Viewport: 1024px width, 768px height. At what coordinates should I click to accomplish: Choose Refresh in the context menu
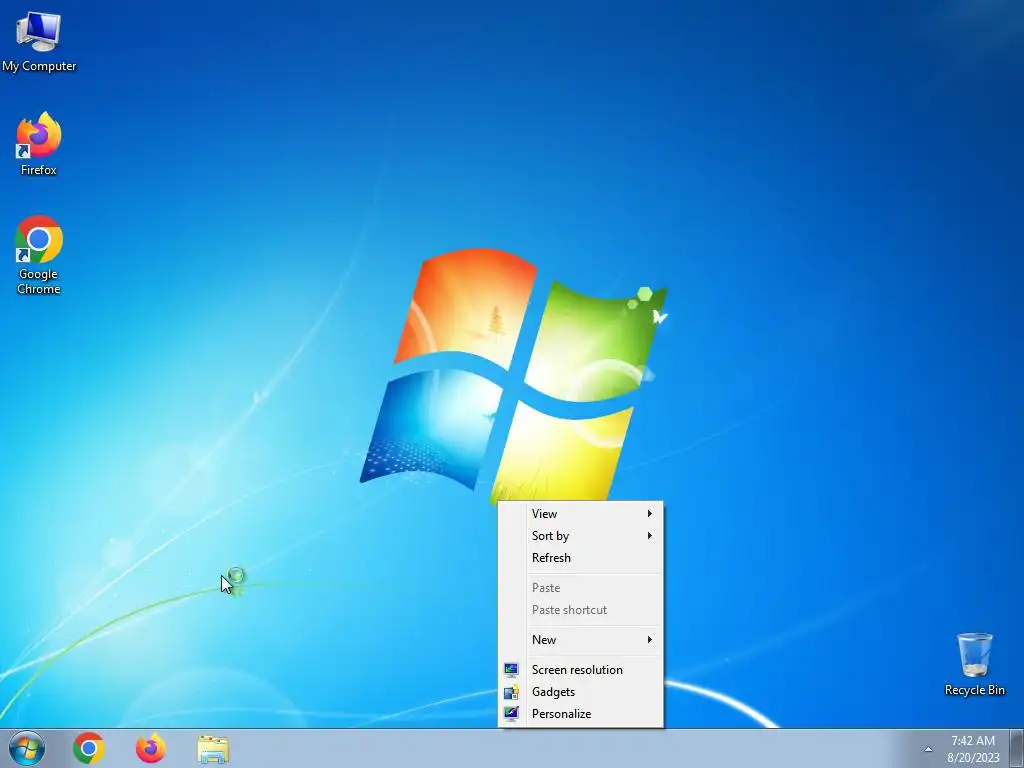tap(581, 558)
